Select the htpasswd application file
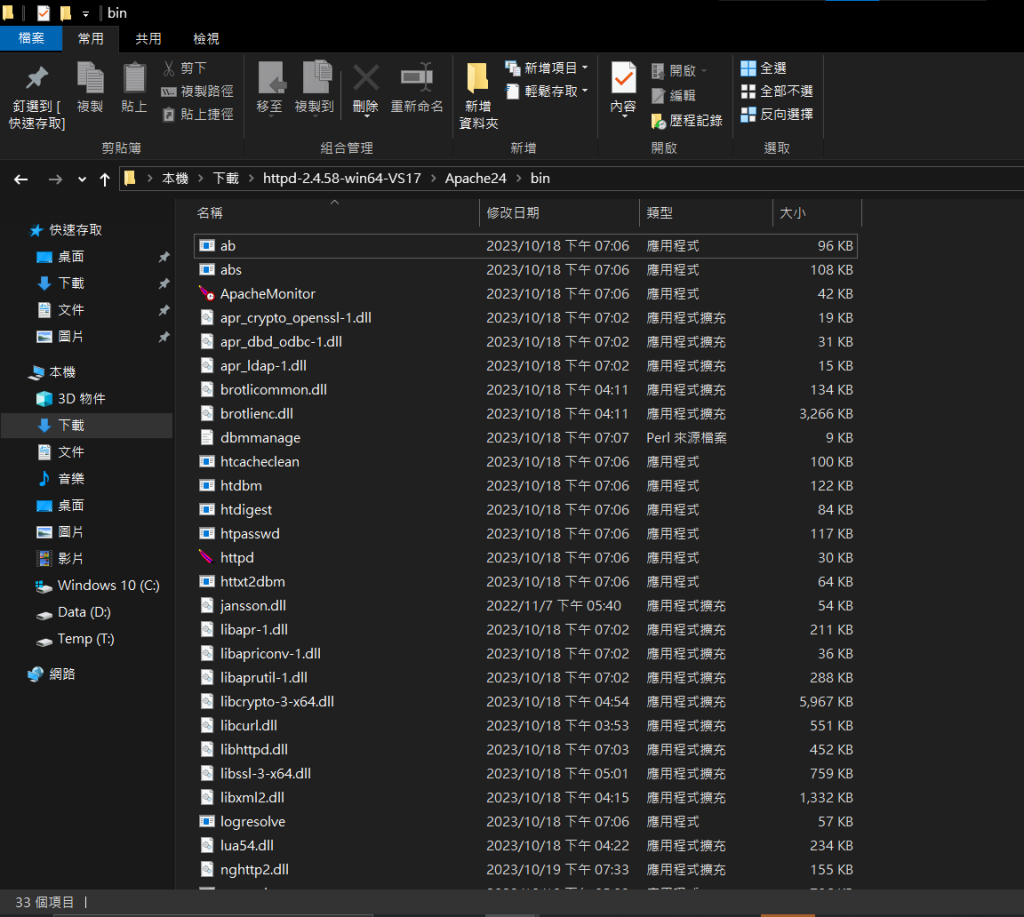Screen dimensions: 1024x917 526,534
